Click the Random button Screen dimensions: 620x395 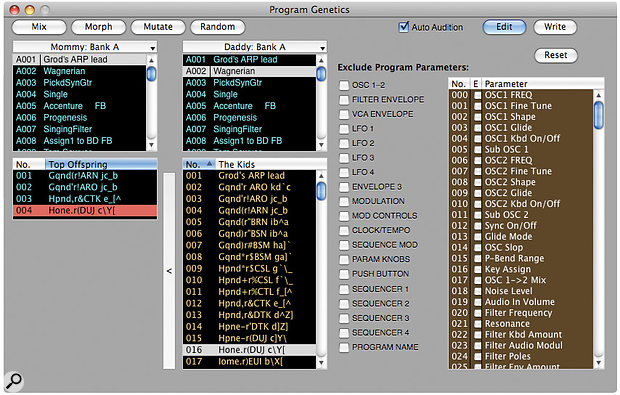click(217, 27)
